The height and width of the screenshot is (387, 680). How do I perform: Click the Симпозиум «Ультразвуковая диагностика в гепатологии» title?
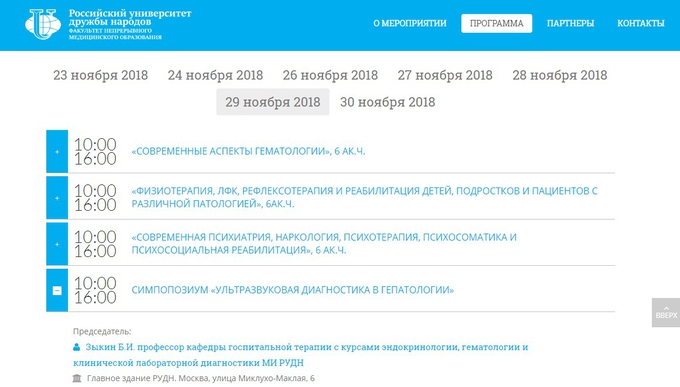tap(293, 290)
